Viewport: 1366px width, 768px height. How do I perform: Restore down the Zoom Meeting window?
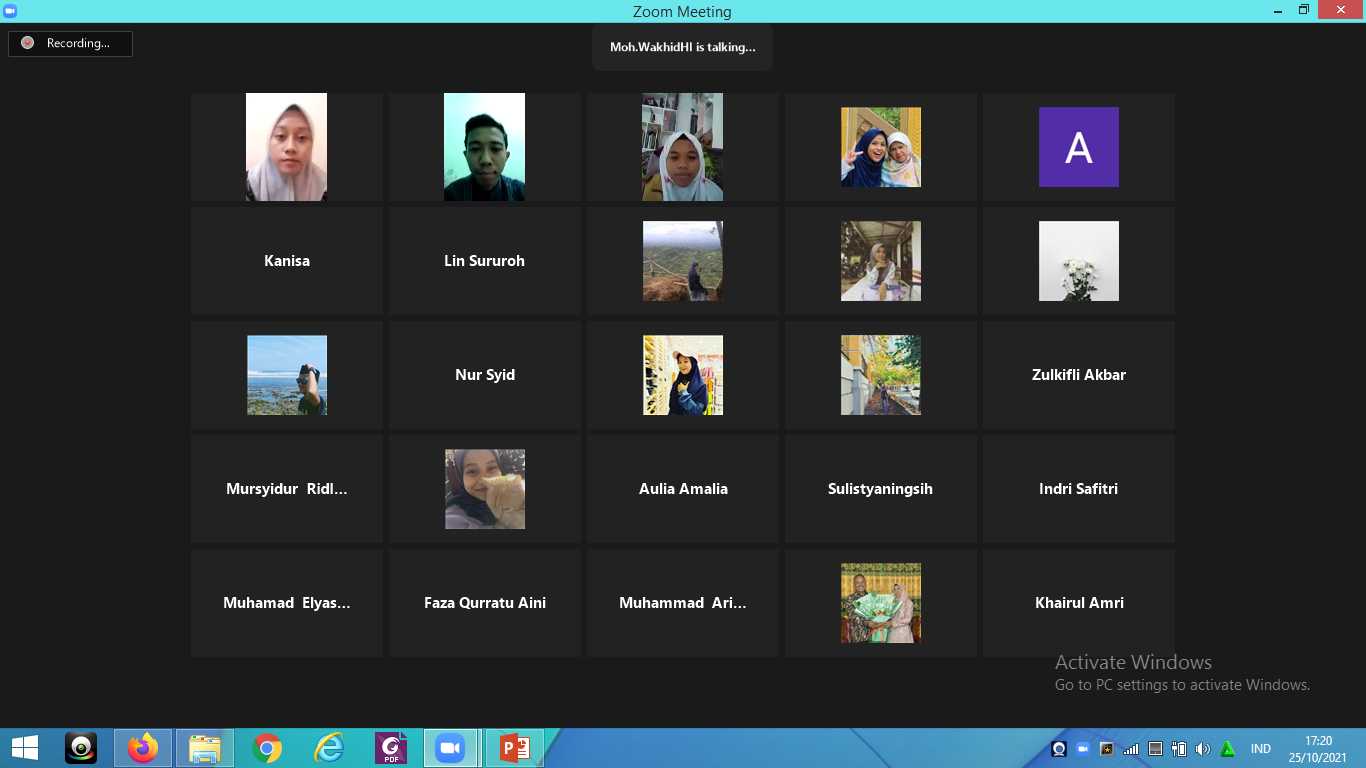pos(1304,10)
